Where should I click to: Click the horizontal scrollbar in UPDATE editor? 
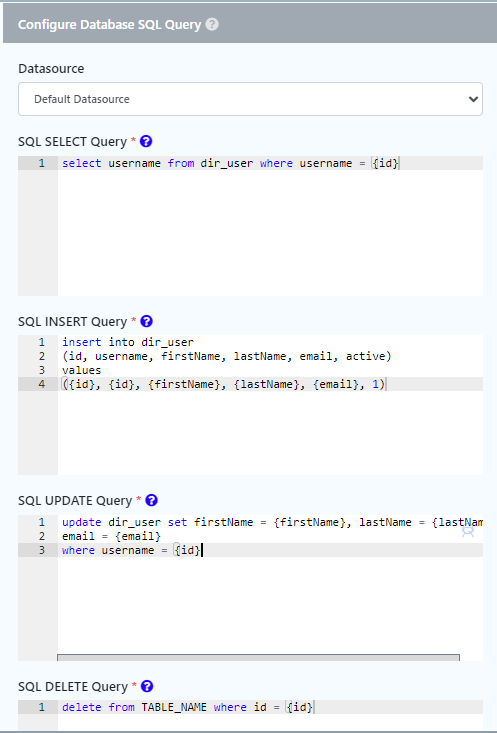point(259,658)
